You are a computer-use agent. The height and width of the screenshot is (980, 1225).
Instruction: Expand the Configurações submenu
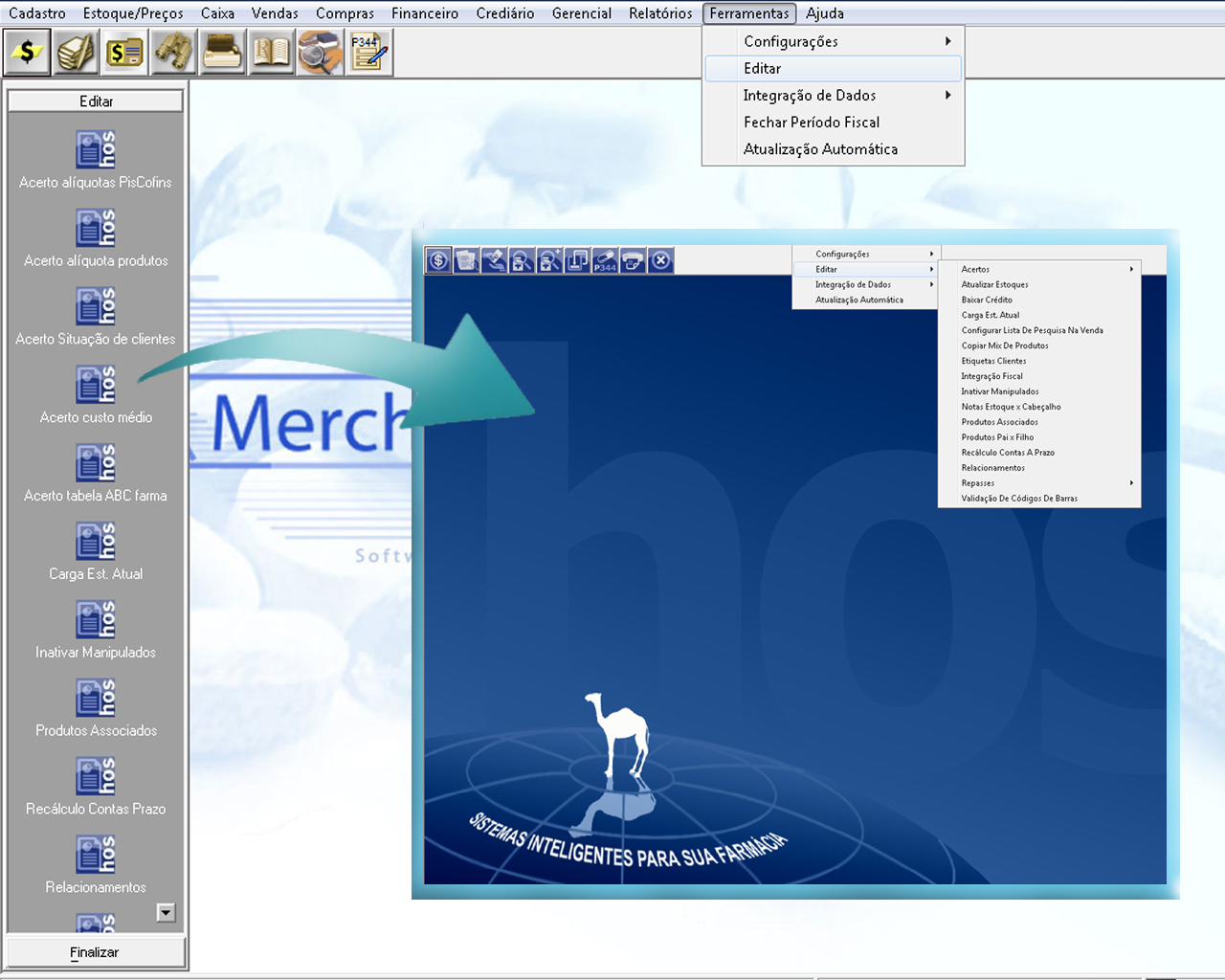(x=833, y=41)
